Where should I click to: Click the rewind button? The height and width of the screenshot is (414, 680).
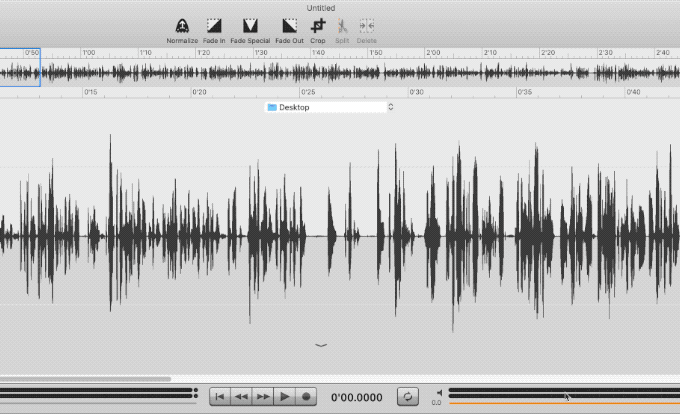[x=241, y=397]
